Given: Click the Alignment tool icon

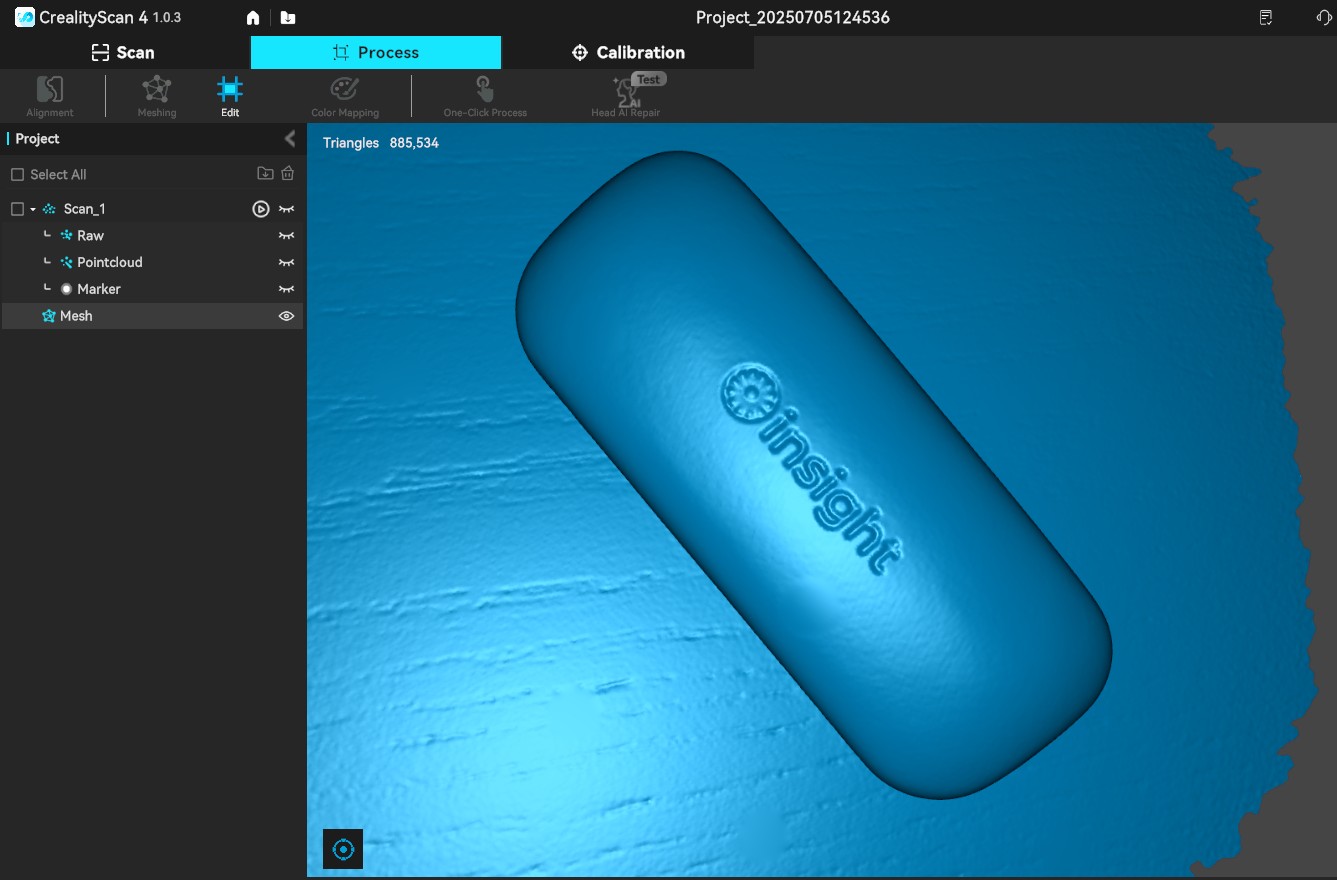Looking at the screenshot, I should tap(50, 91).
